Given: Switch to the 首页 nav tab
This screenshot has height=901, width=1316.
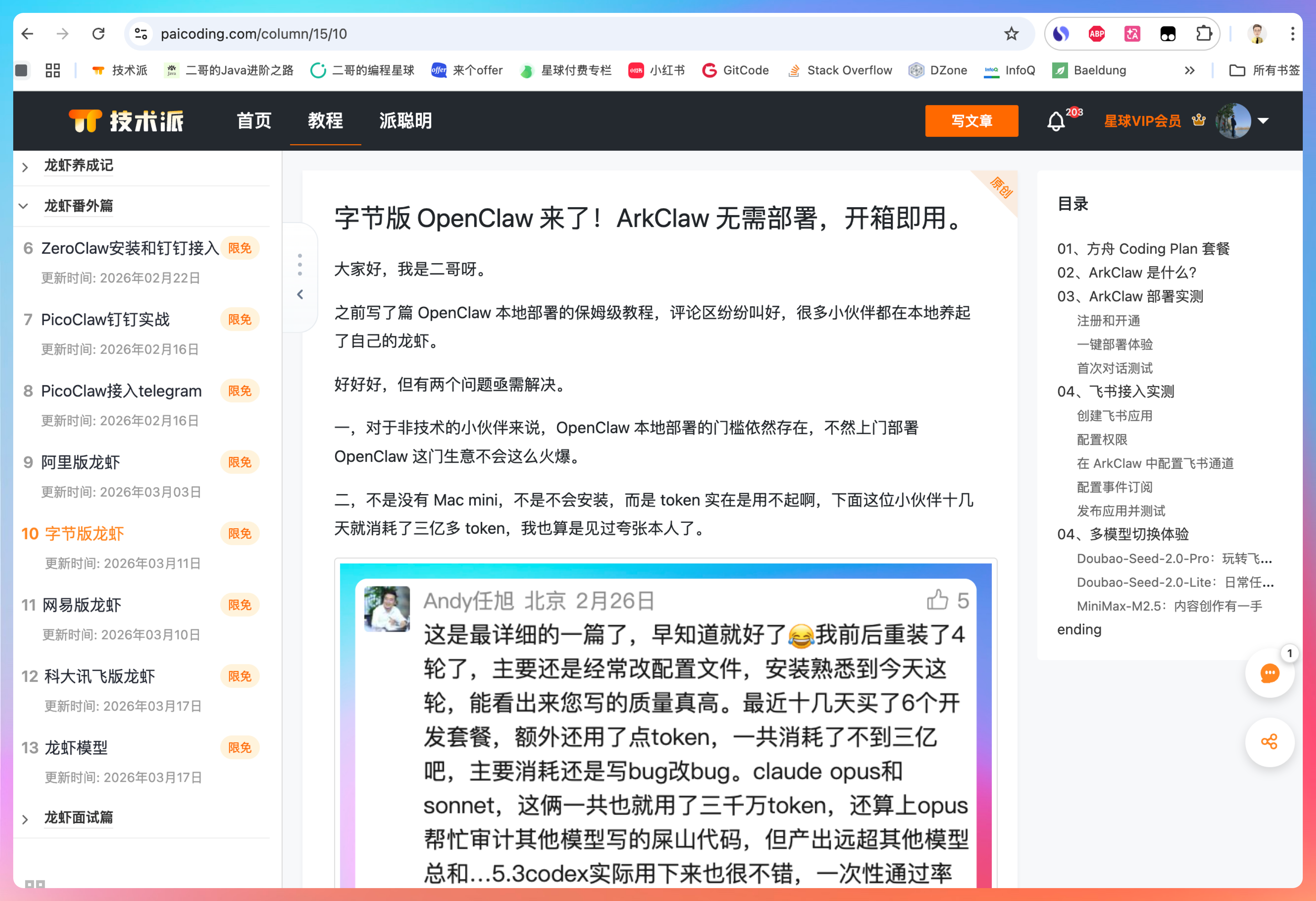Looking at the screenshot, I should [254, 121].
